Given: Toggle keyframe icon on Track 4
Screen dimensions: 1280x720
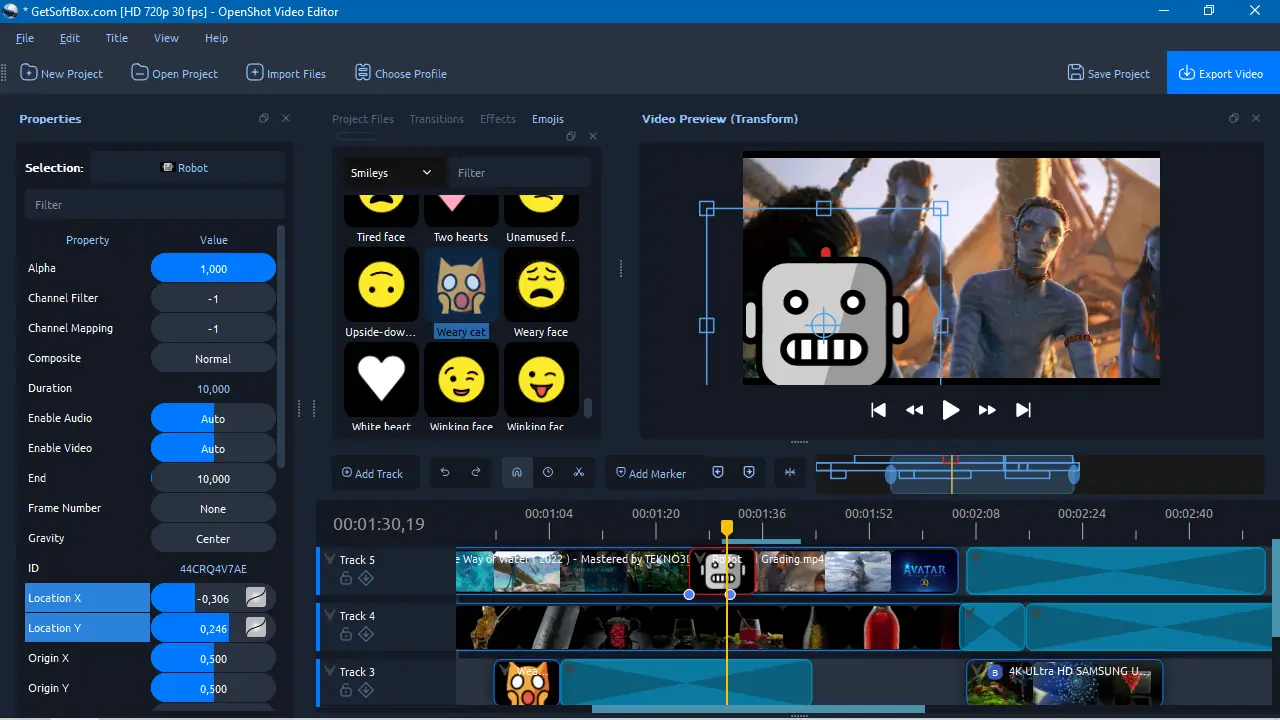Looking at the screenshot, I should (x=366, y=633).
